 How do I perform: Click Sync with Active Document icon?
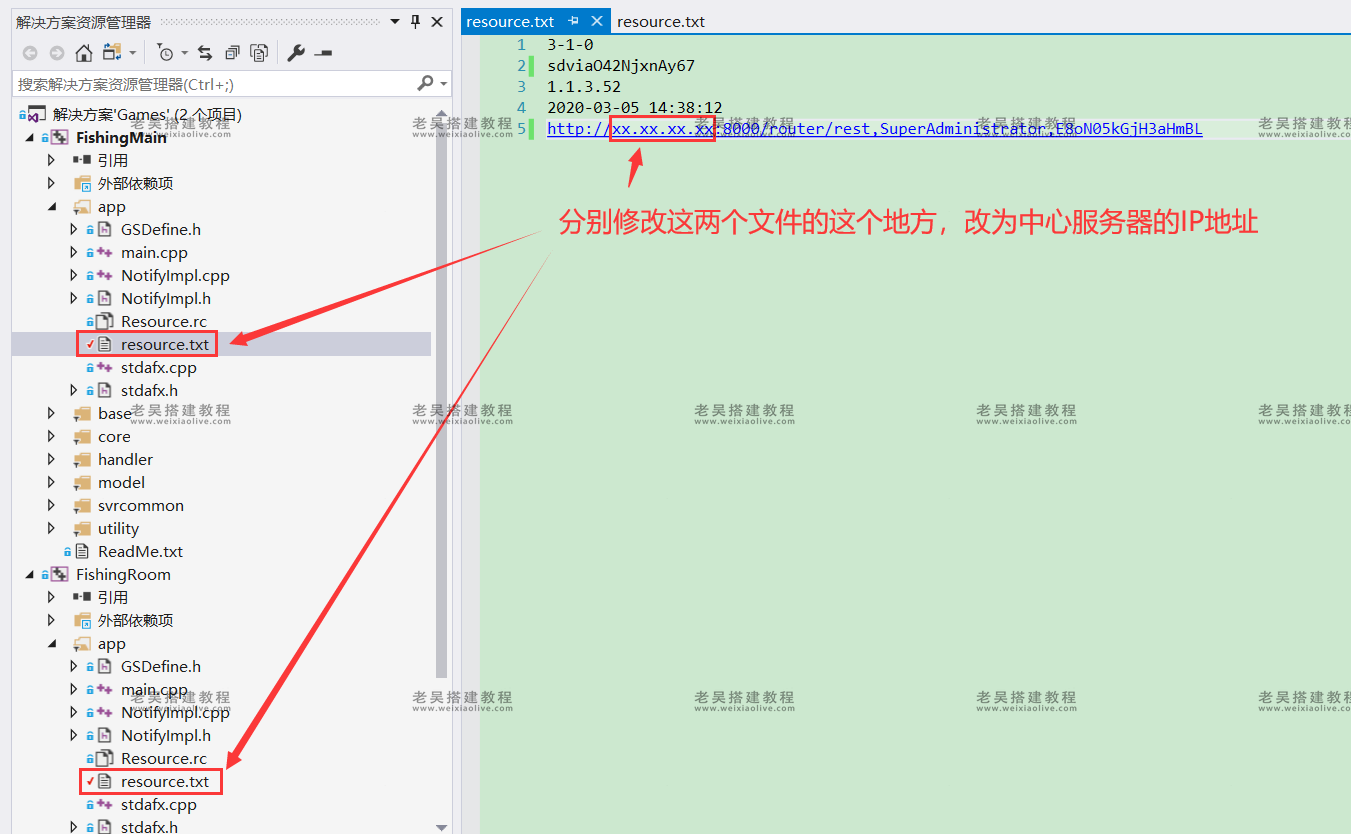pos(205,53)
